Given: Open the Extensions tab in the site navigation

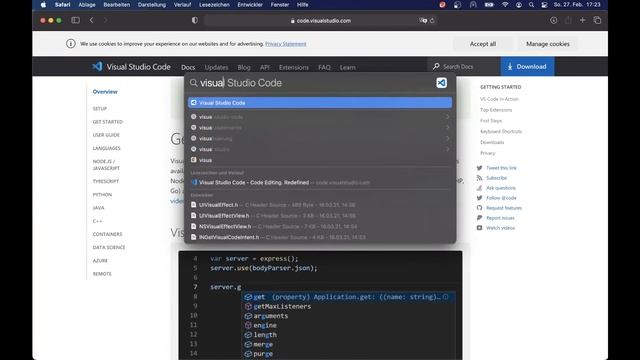Looking at the screenshot, I should pos(294,67).
